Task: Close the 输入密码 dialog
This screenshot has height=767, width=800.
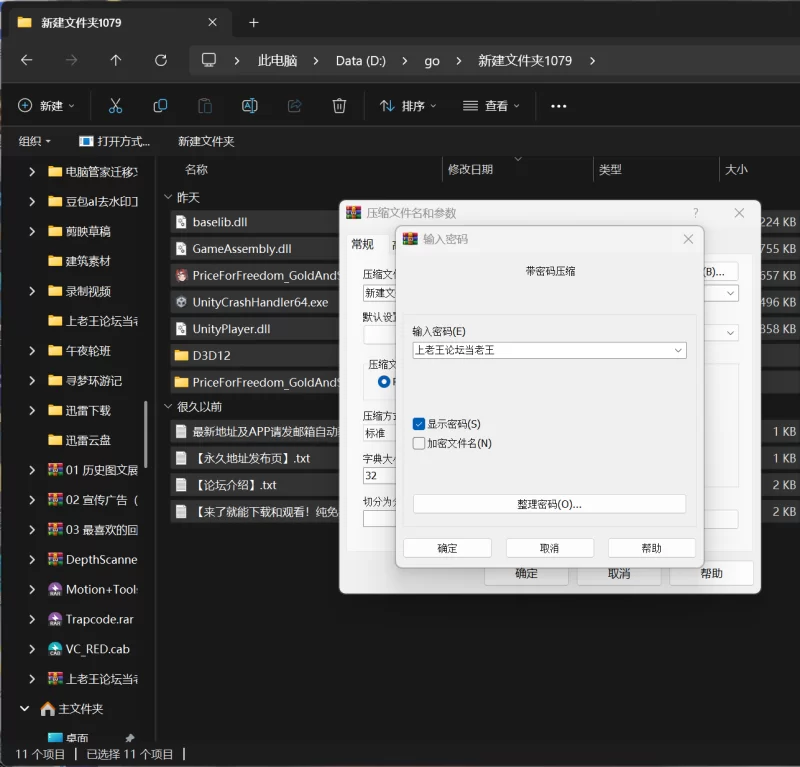Action: (x=688, y=239)
